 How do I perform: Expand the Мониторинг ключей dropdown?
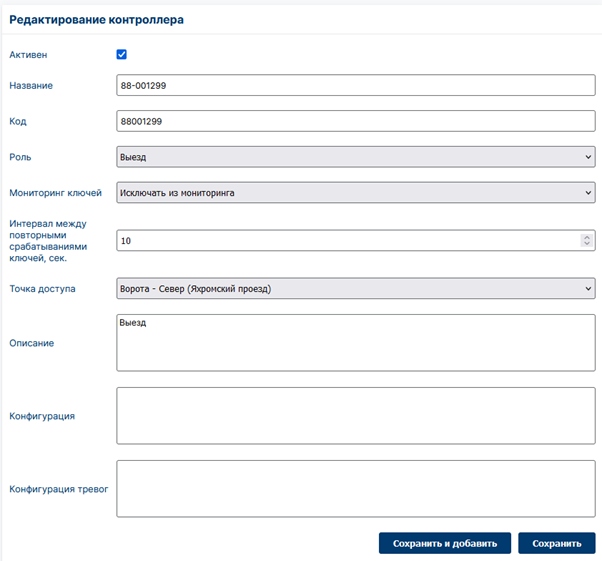[356, 193]
